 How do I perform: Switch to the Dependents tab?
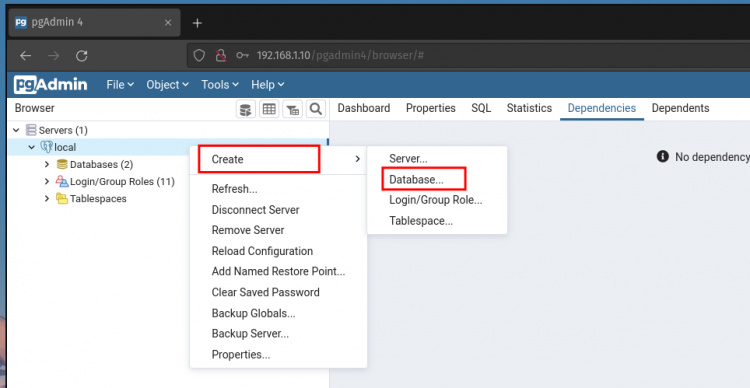tap(680, 108)
